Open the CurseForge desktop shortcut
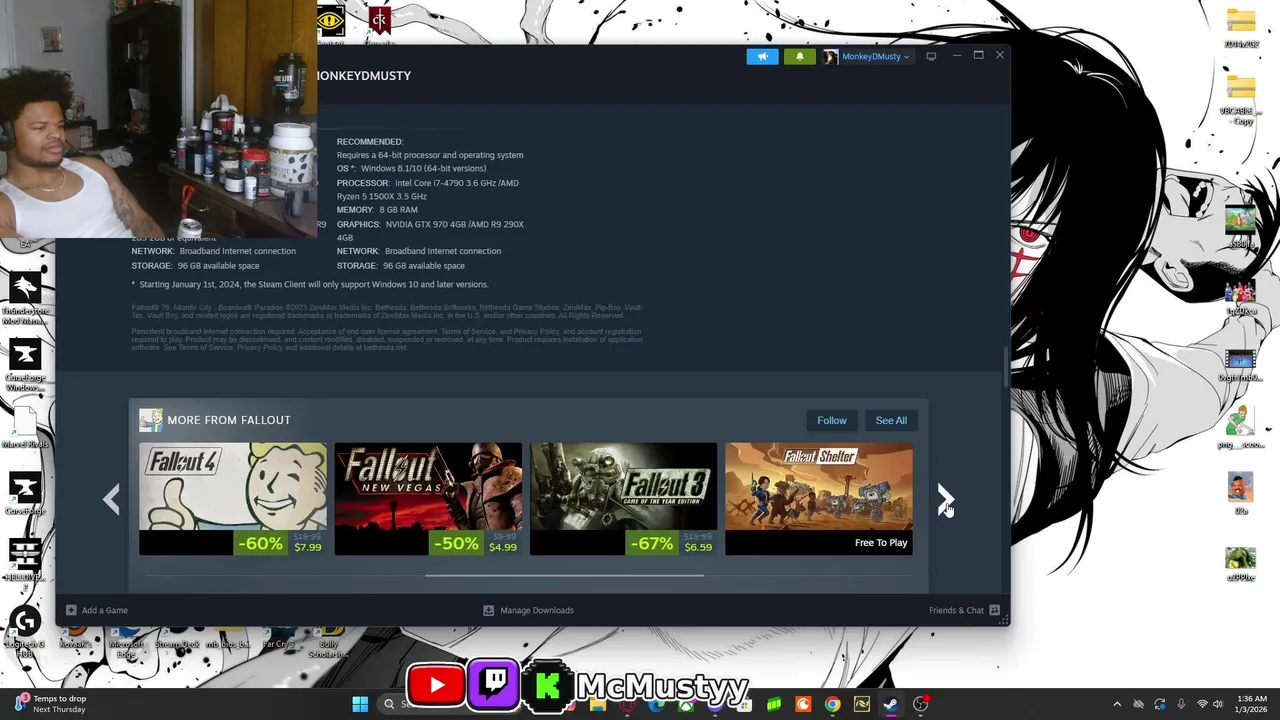 (x=25, y=494)
